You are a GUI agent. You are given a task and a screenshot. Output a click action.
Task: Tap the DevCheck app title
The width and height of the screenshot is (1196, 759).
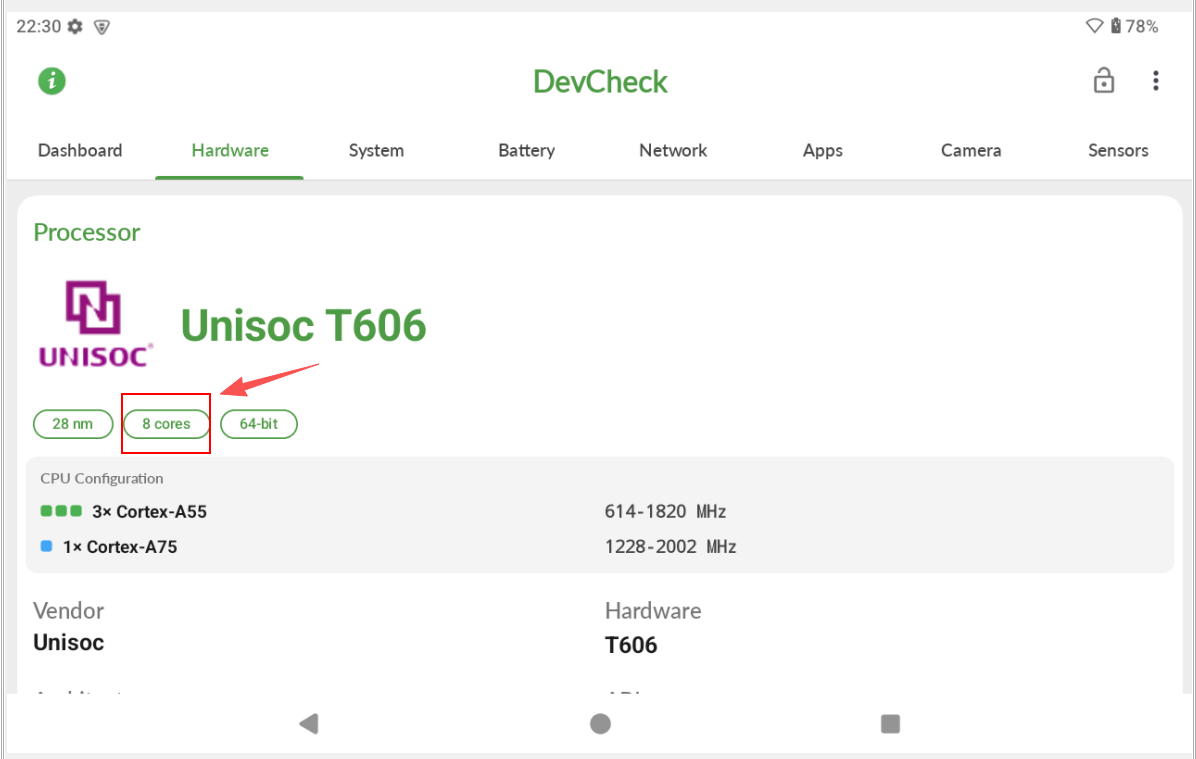[x=600, y=82]
